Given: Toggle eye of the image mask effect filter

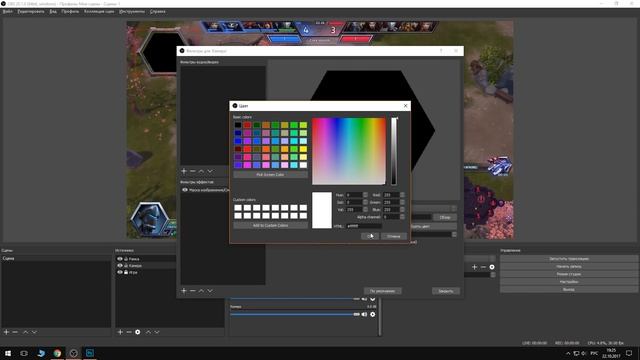Looking at the screenshot, I should (185, 190).
